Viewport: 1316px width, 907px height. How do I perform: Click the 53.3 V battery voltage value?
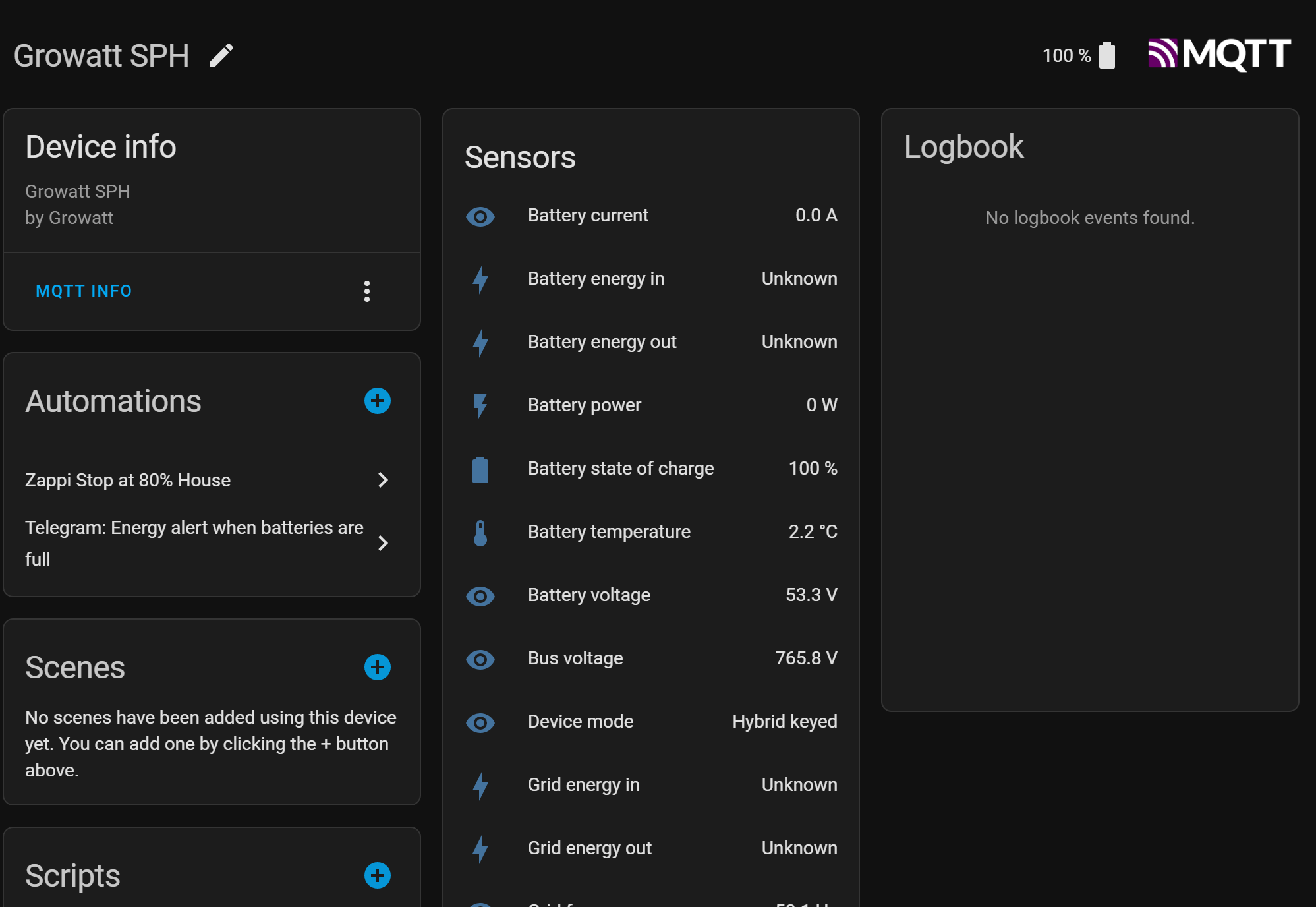click(811, 595)
